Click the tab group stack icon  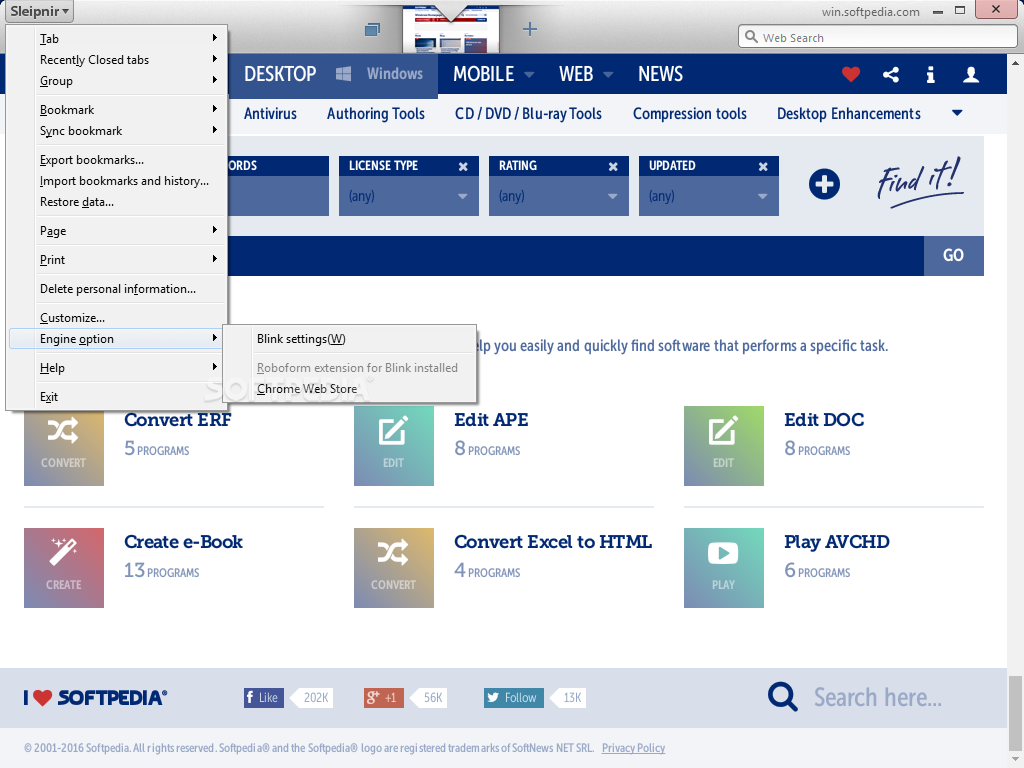(x=372, y=29)
